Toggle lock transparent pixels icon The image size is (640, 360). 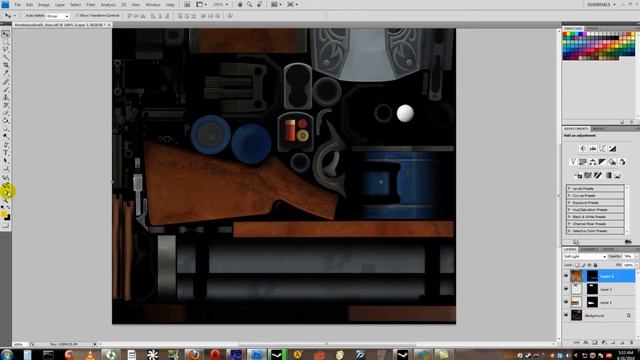click(577, 265)
